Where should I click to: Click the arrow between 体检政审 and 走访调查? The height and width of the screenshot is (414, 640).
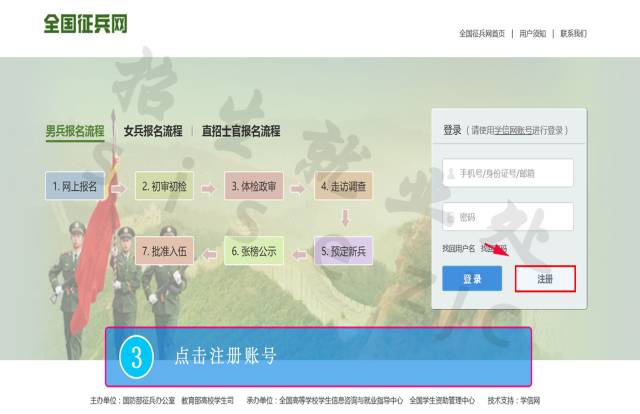tap(297, 186)
